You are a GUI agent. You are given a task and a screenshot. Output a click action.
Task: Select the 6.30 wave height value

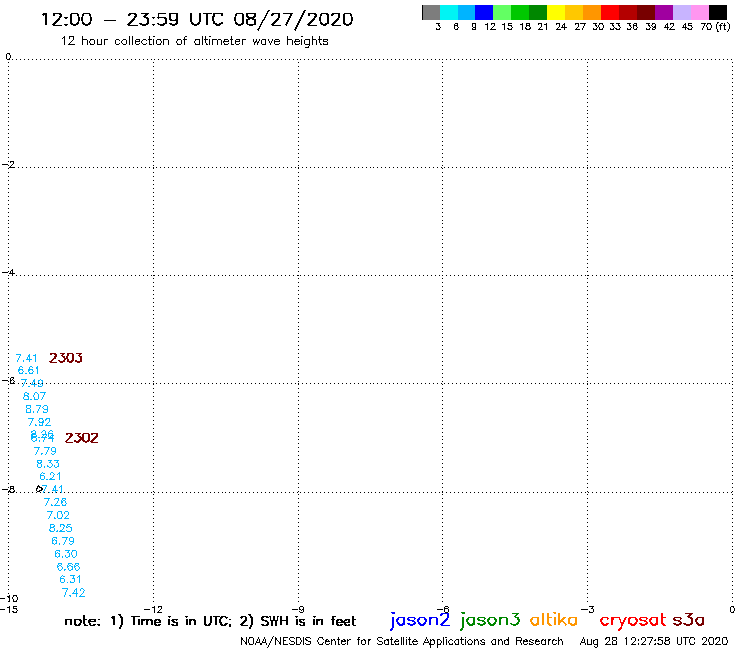pyautogui.click(x=66, y=554)
